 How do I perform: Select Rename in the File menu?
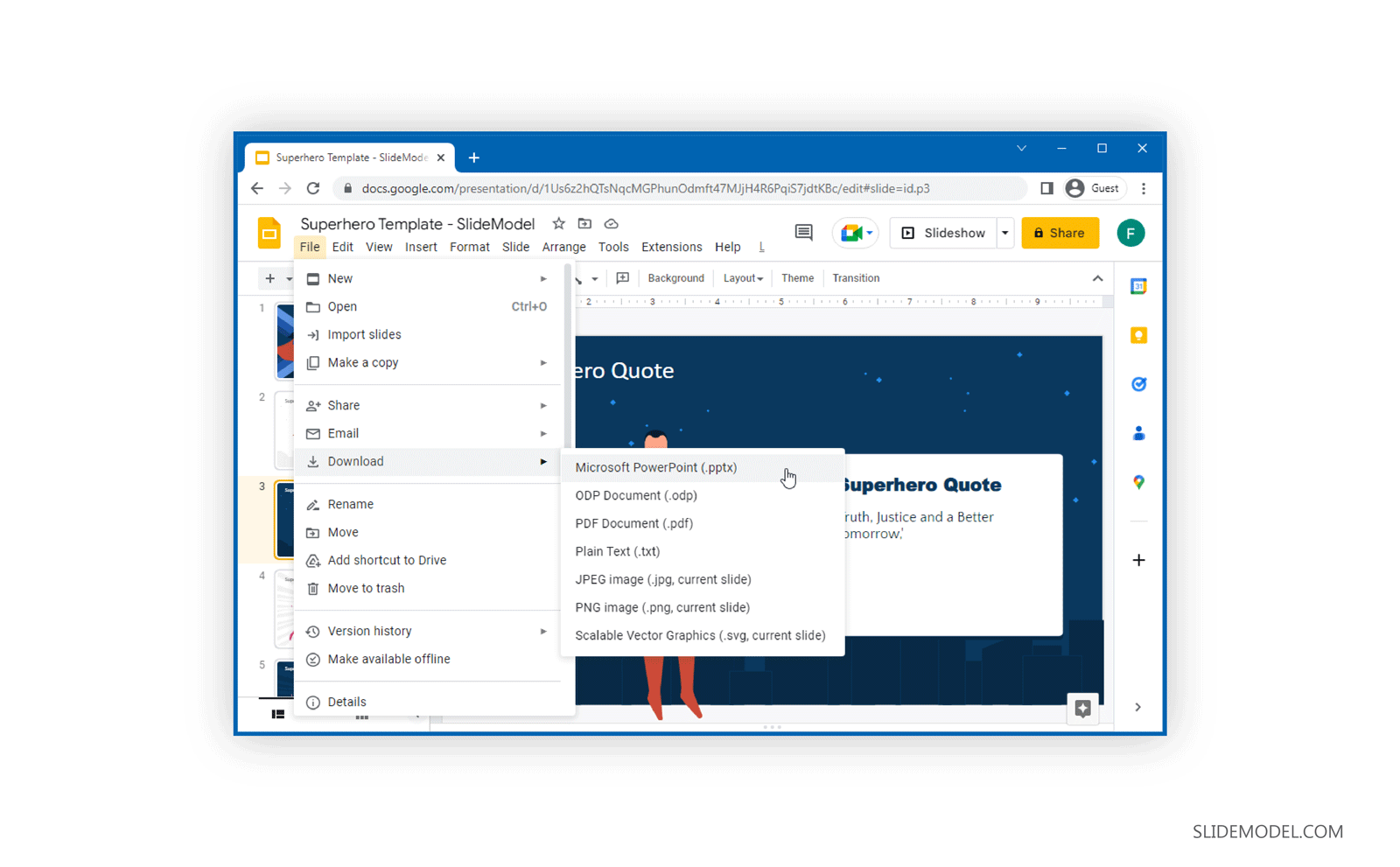tap(429, 504)
